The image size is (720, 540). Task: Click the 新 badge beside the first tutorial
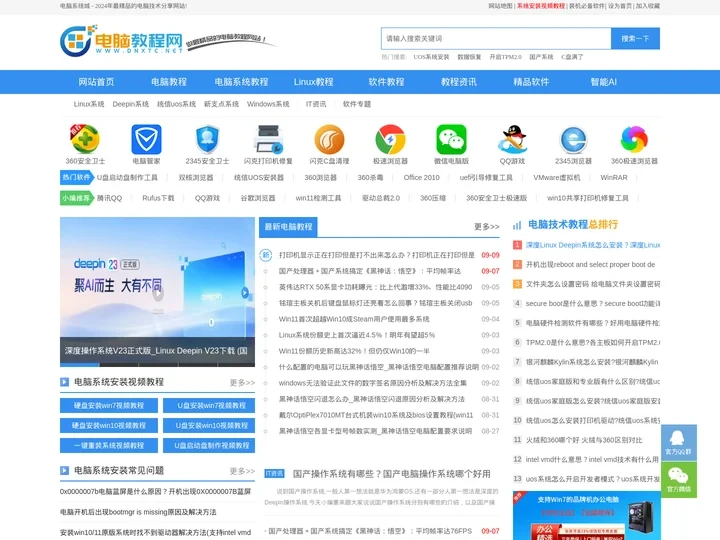pyautogui.click(x=266, y=255)
